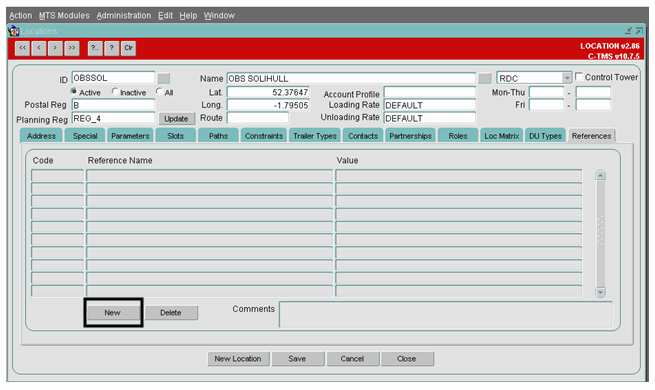Click the Close button at bottom

click(407, 359)
